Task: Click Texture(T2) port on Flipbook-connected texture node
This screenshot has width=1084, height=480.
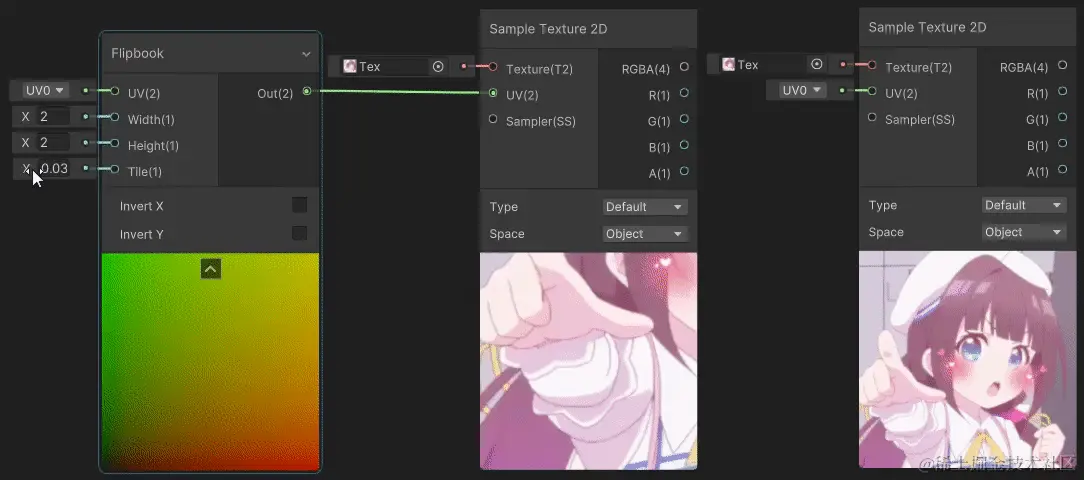Action: pyautogui.click(x=493, y=67)
